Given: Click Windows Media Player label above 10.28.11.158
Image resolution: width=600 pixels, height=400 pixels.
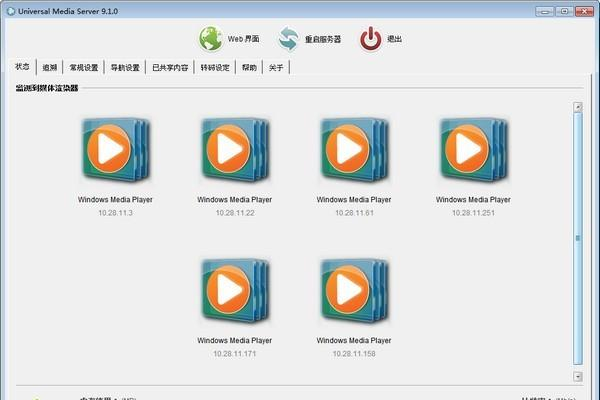Looking at the screenshot, I should click(354, 340).
